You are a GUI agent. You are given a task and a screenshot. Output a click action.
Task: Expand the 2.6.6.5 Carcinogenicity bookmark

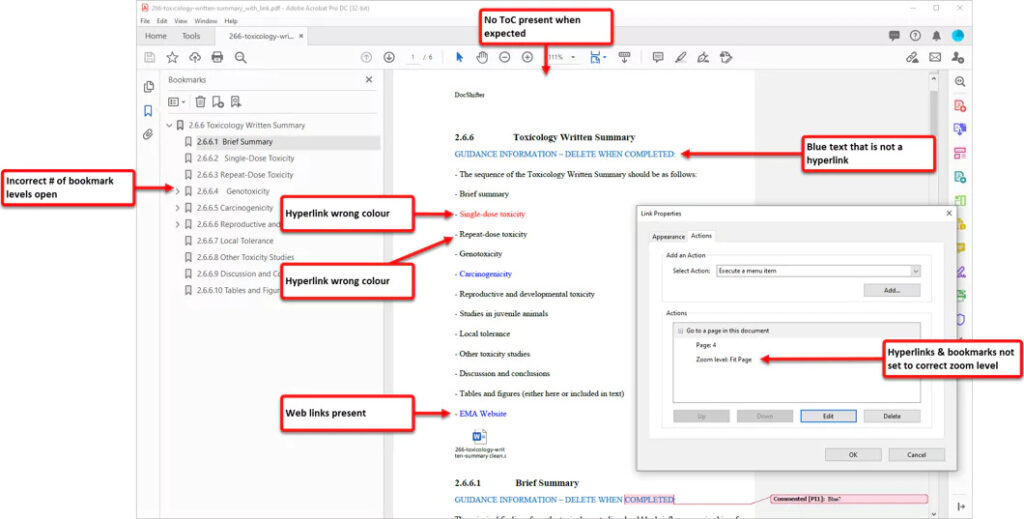178,208
